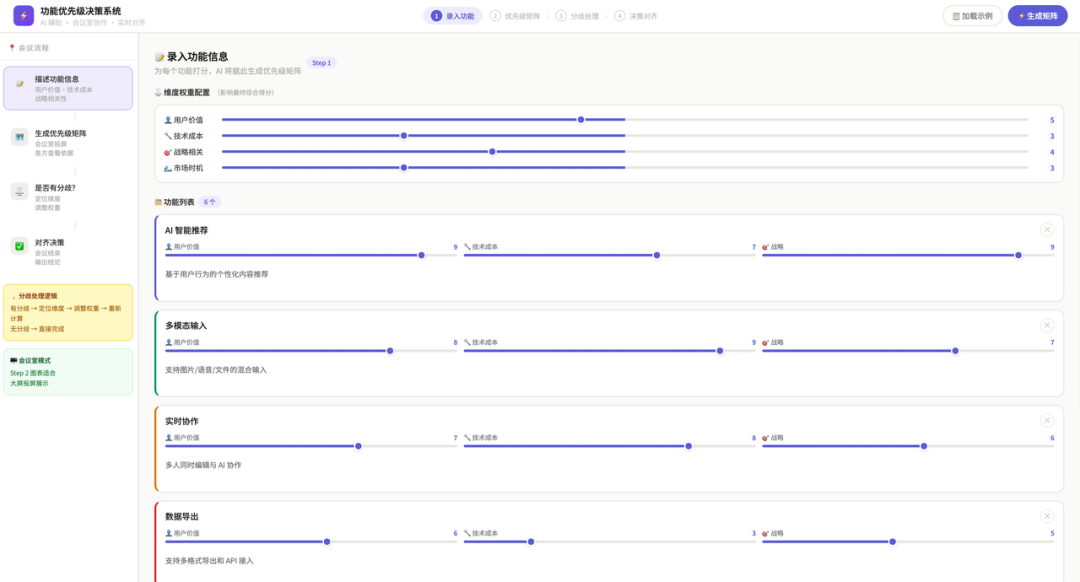The image size is (1080, 582).
Task: Open step 4 决策对齐
Action: 637,16
